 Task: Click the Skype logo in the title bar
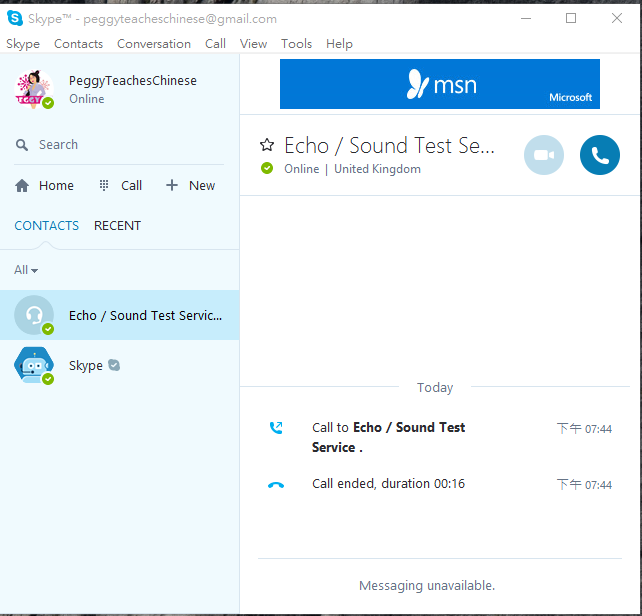point(15,18)
